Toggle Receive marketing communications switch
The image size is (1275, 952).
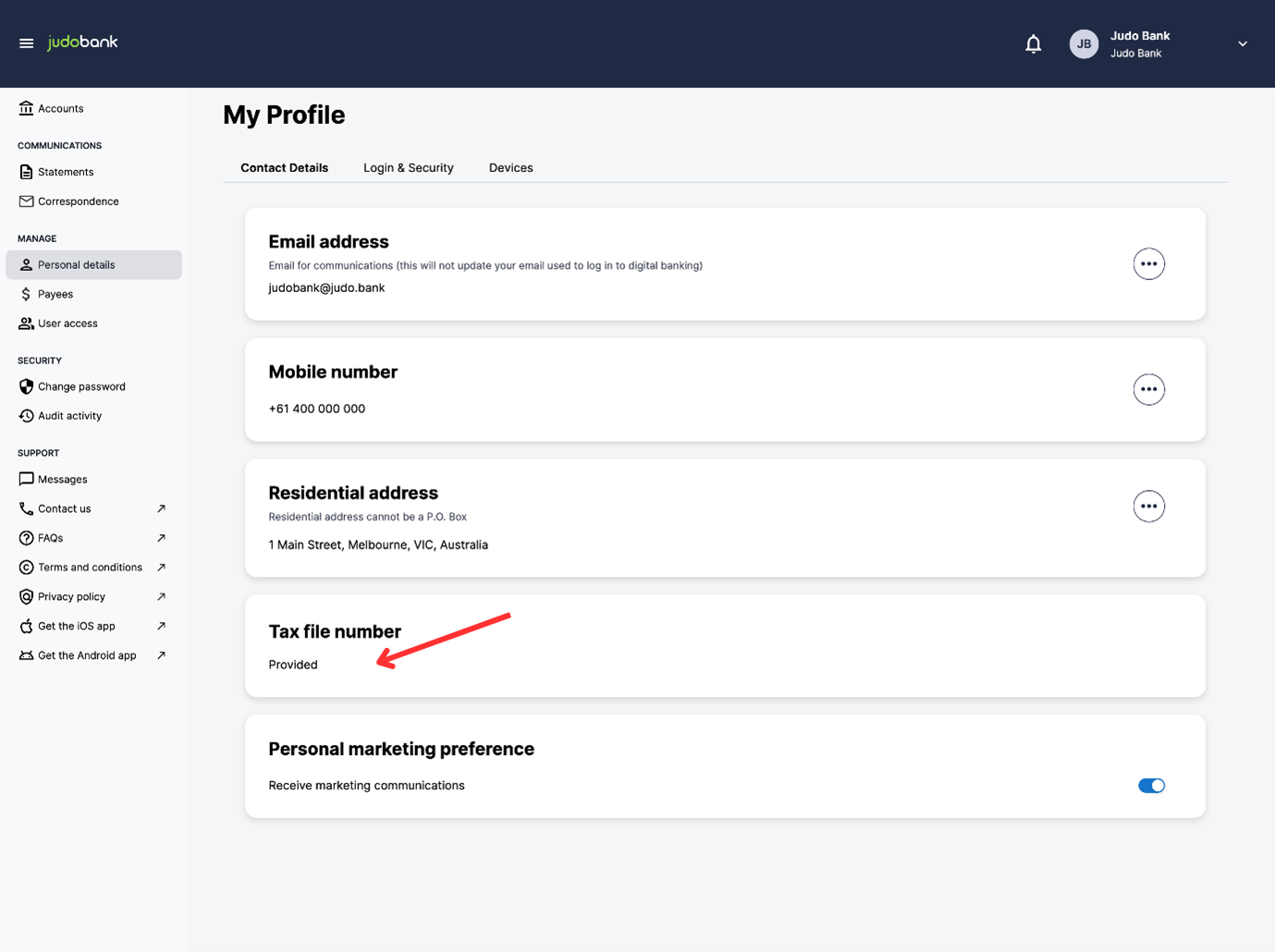pos(1151,786)
